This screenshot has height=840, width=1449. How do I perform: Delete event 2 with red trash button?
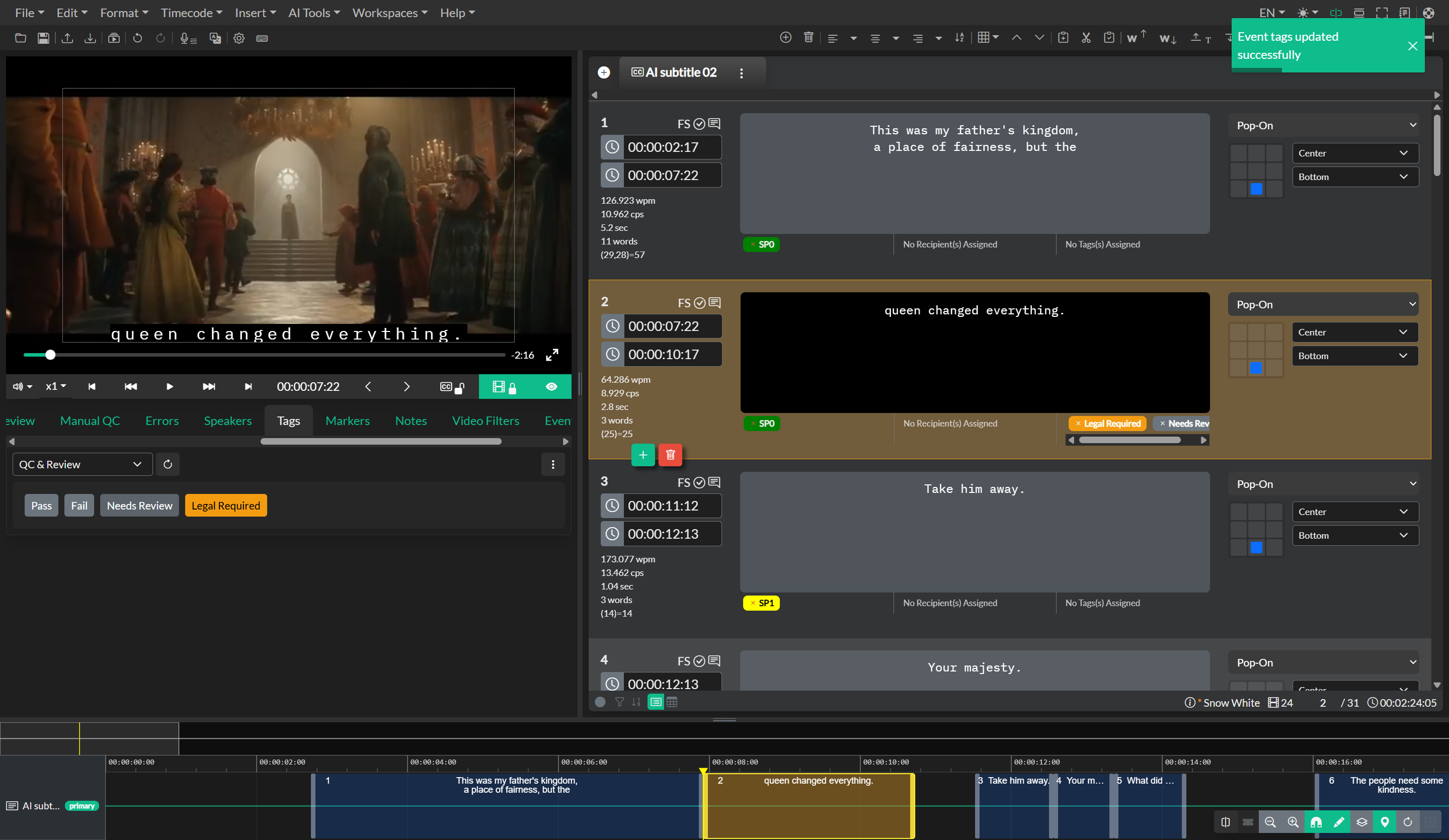pos(670,455)
